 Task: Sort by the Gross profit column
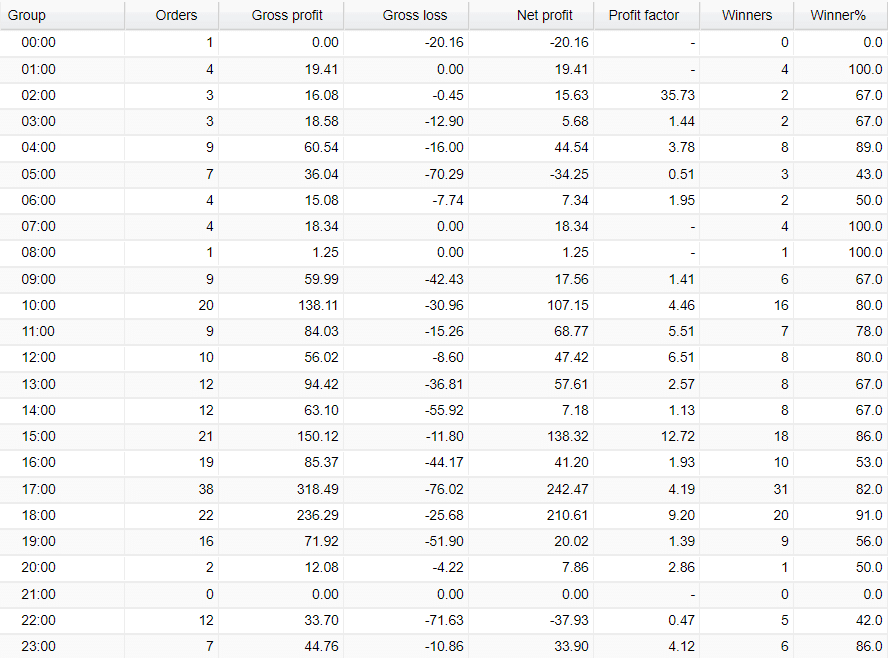click(286, 15)
